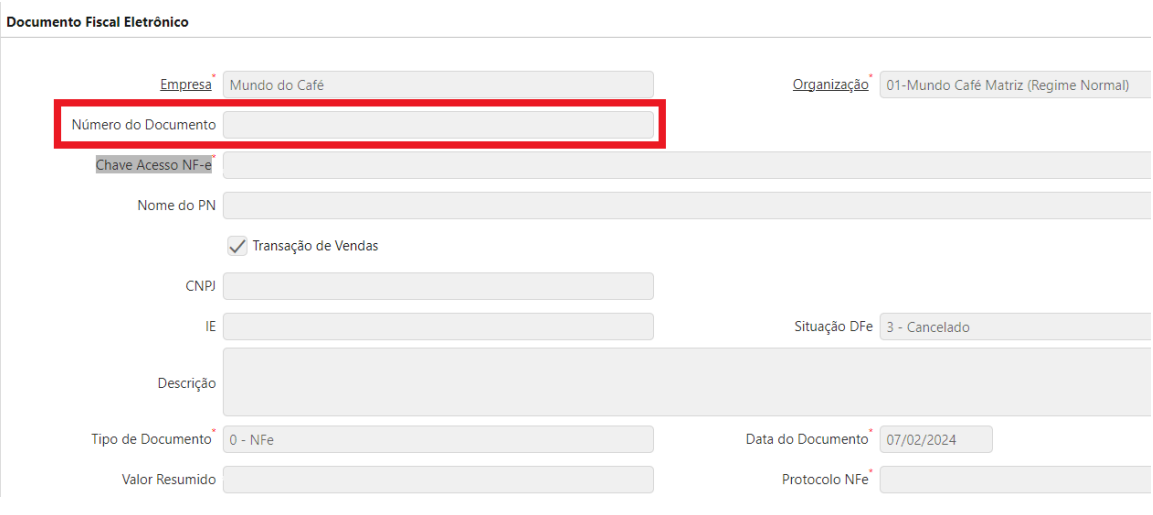Select the Valor Resumido field

click(438, 480)
